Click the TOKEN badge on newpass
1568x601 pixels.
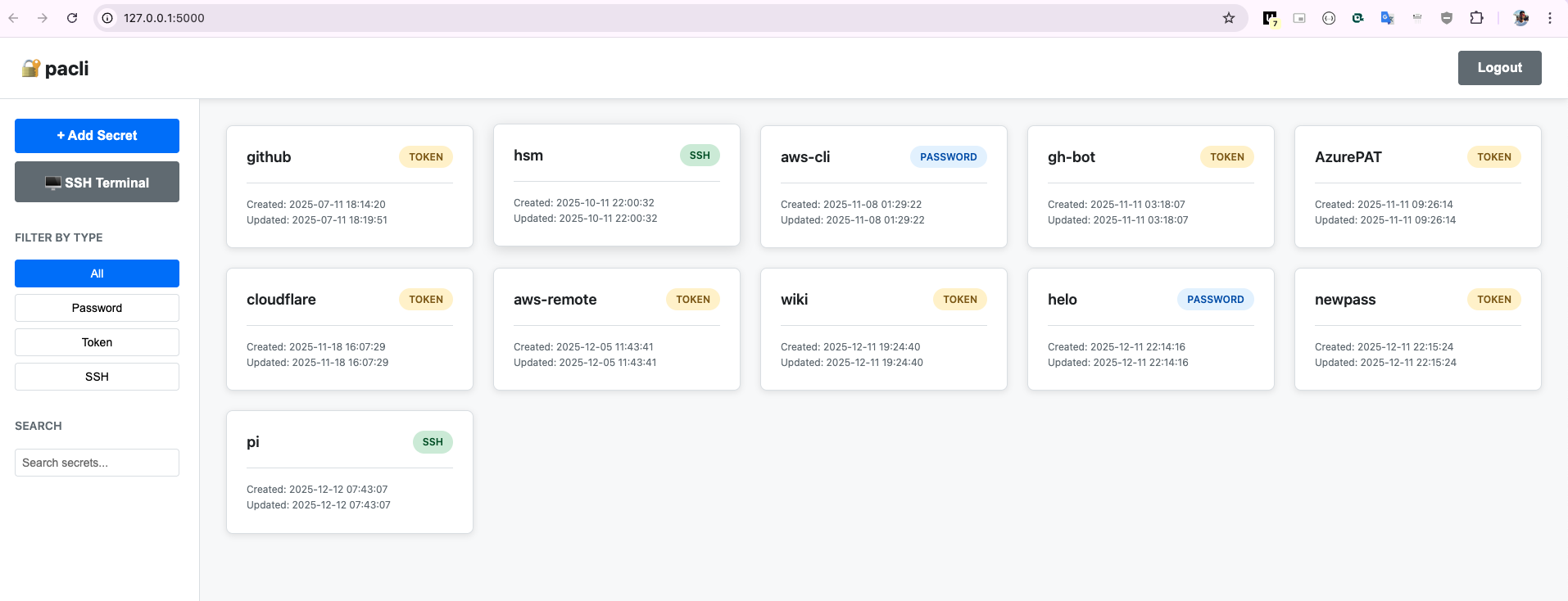[1494, 300]
